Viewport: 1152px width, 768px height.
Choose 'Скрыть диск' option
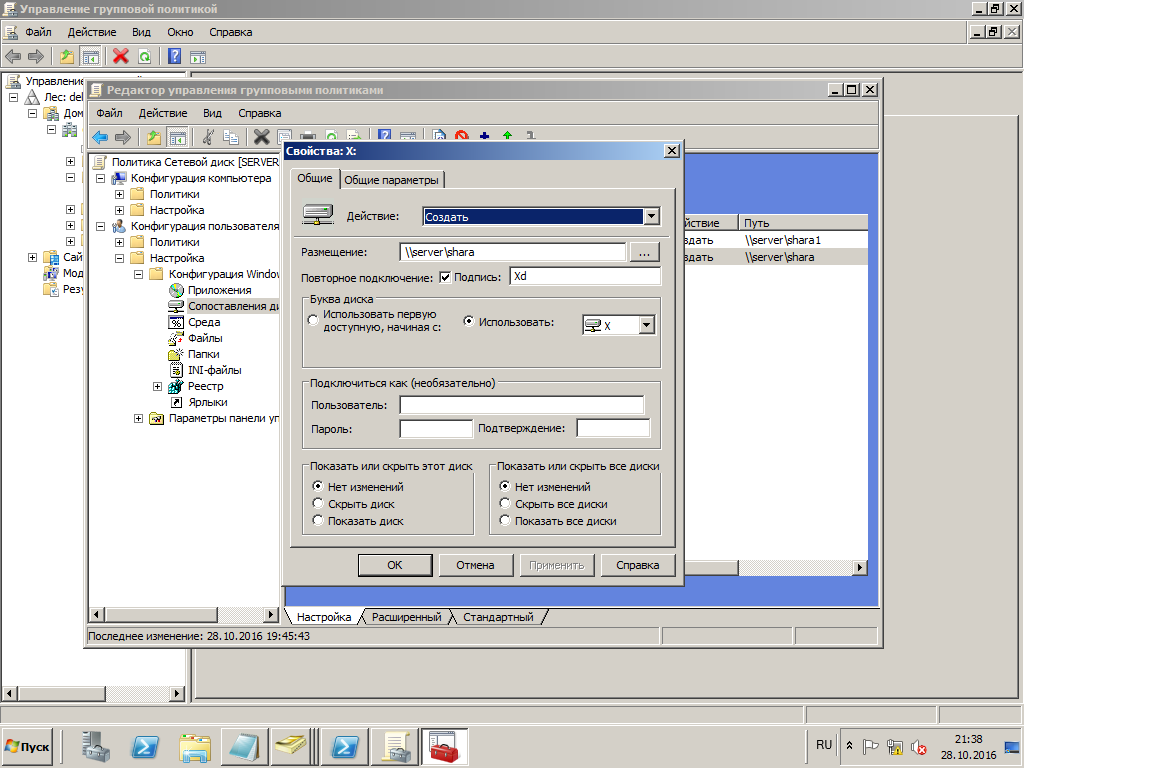click(x=317, y=503)
